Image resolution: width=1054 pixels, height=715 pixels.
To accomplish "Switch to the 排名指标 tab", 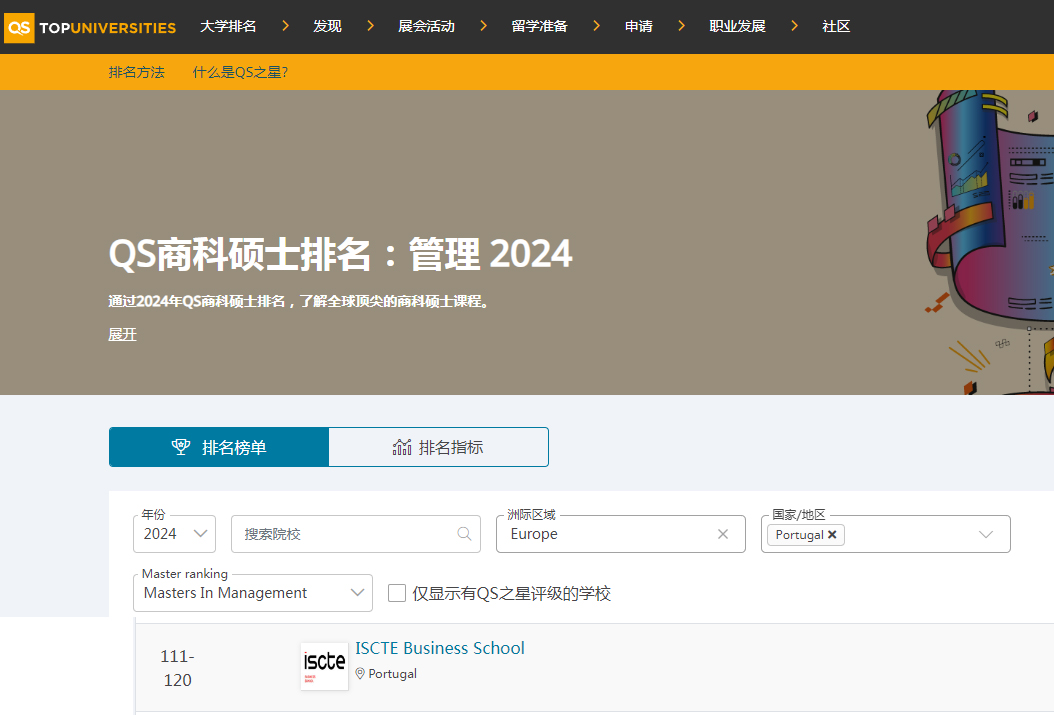I will 438,447.
